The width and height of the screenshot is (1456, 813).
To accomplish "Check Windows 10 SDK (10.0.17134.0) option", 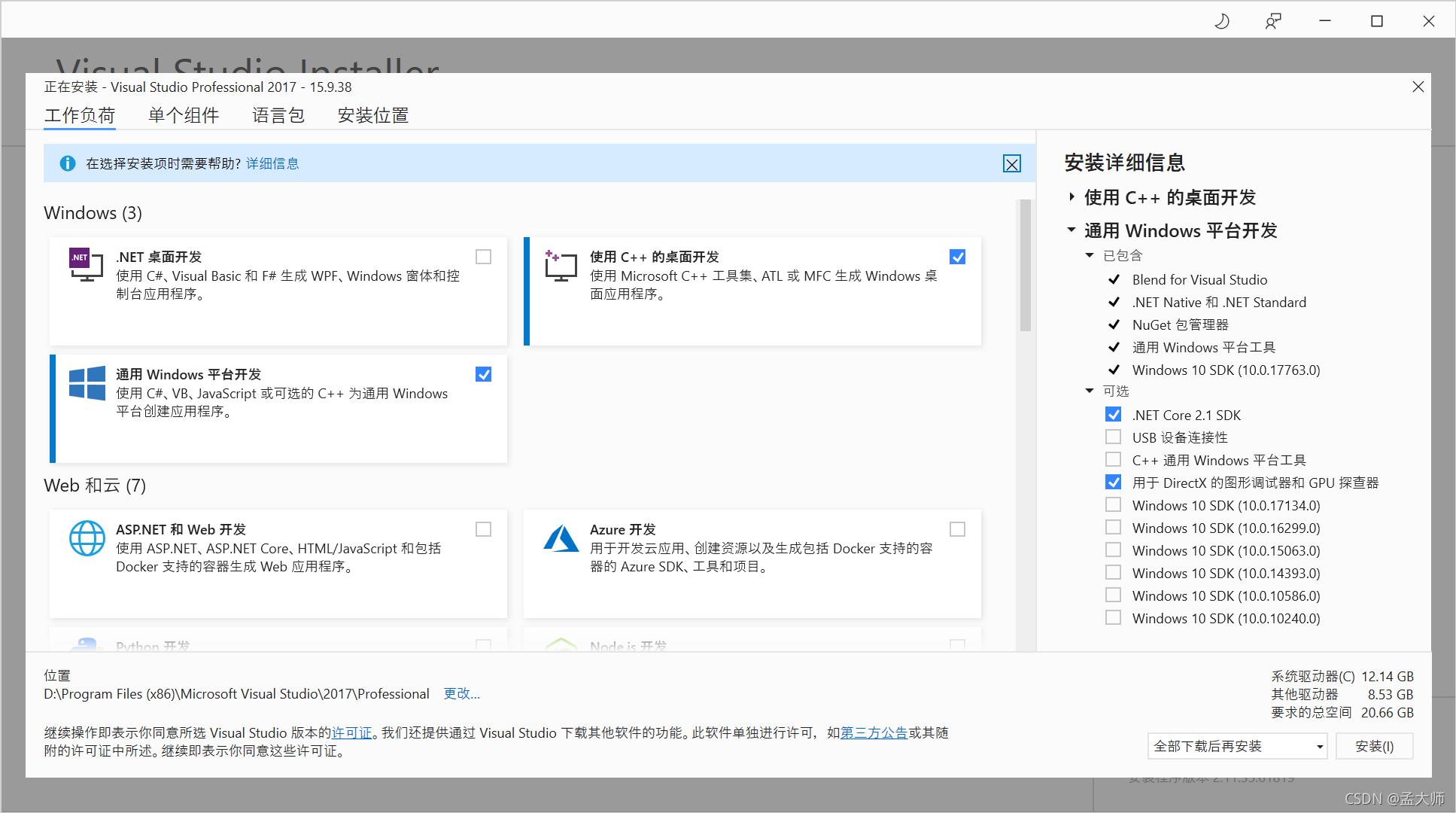I will (x=1114, y=505).
